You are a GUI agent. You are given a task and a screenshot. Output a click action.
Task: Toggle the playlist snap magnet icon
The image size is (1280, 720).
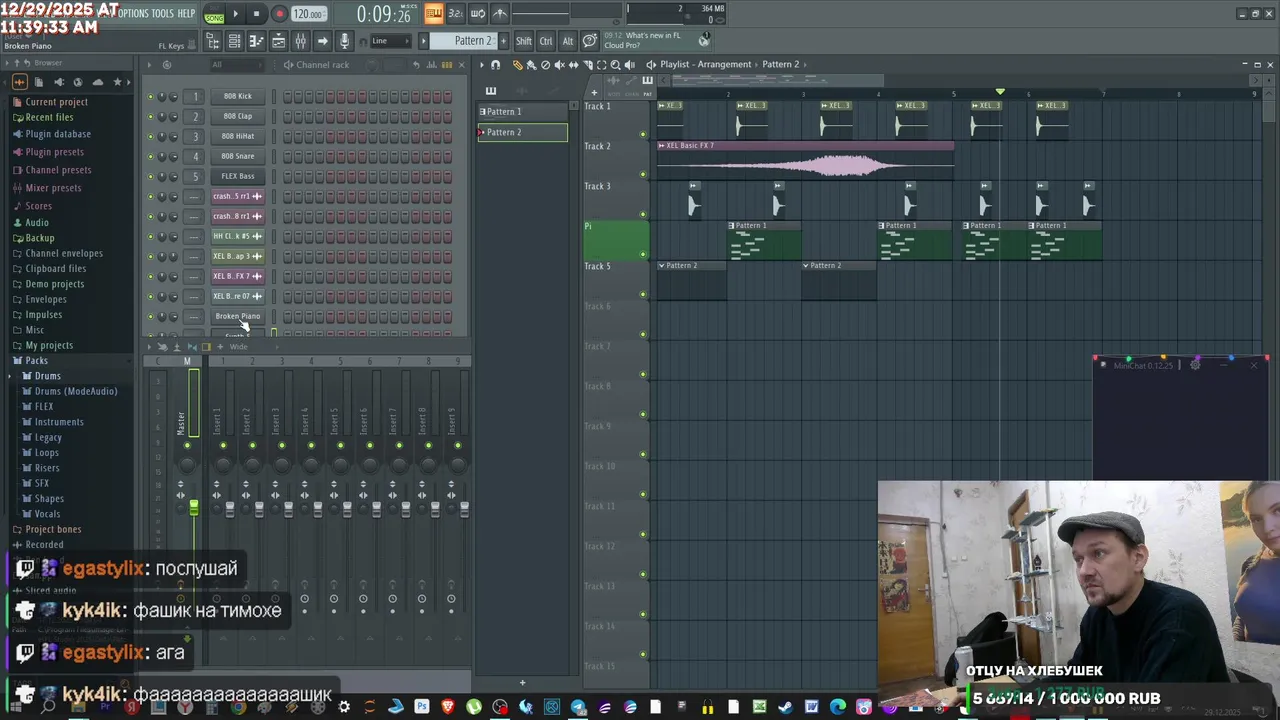[495, 65]
